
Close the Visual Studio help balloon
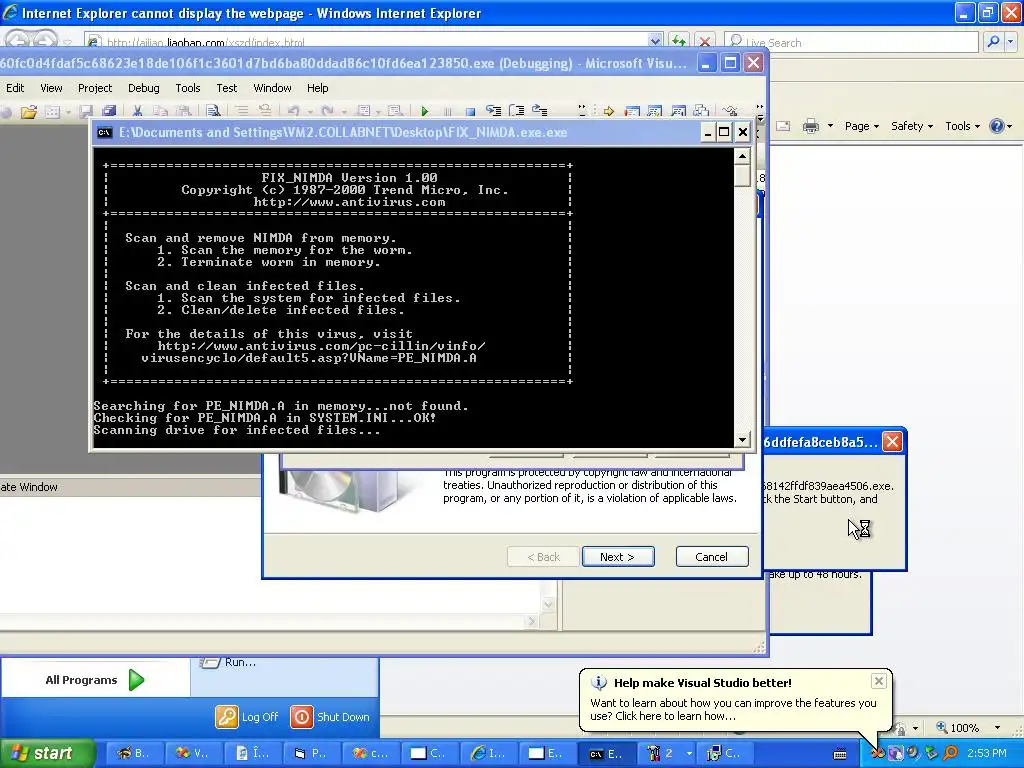point(879,681)
